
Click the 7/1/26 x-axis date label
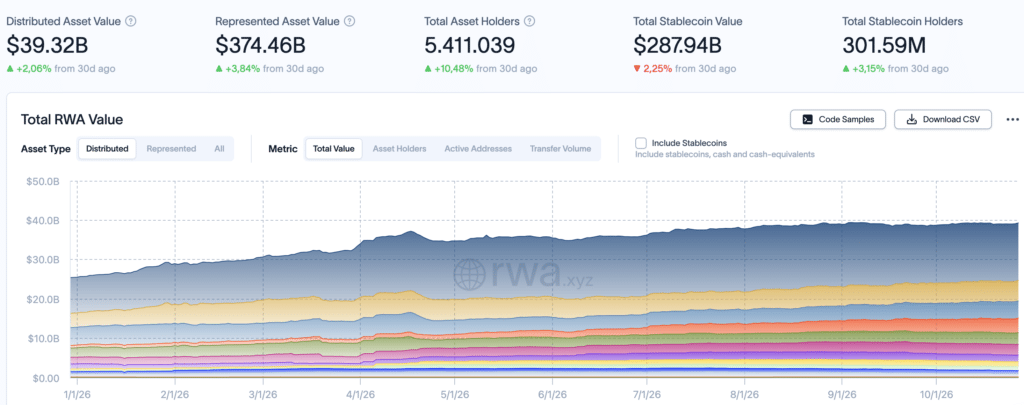(647, 395)
